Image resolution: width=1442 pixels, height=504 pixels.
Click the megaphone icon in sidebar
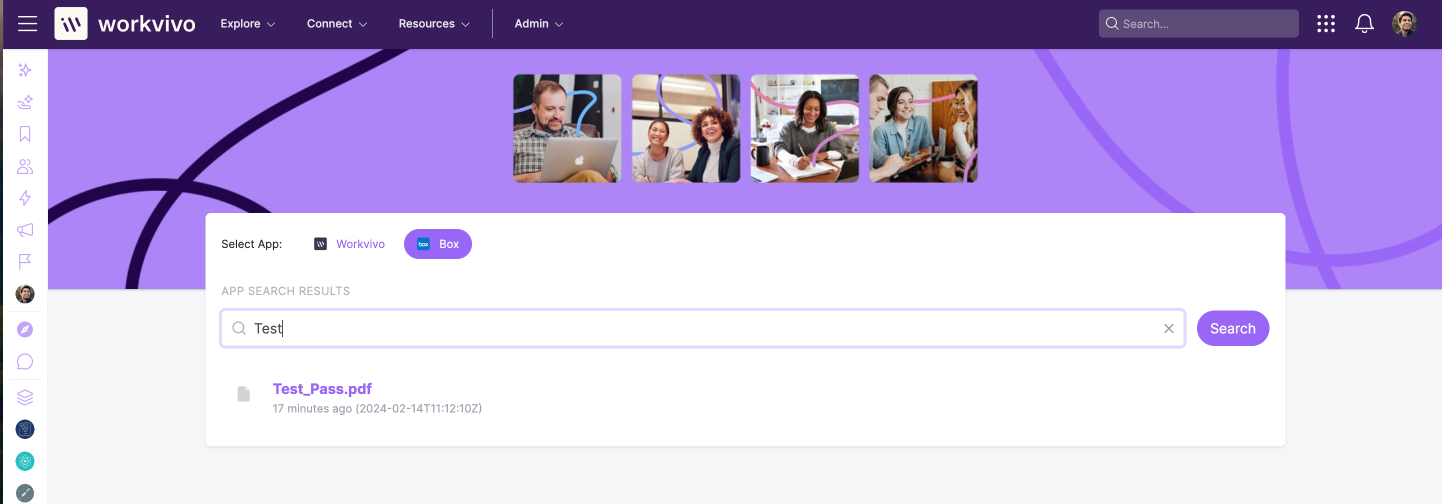pyautogui.click(x=25, y=230)
